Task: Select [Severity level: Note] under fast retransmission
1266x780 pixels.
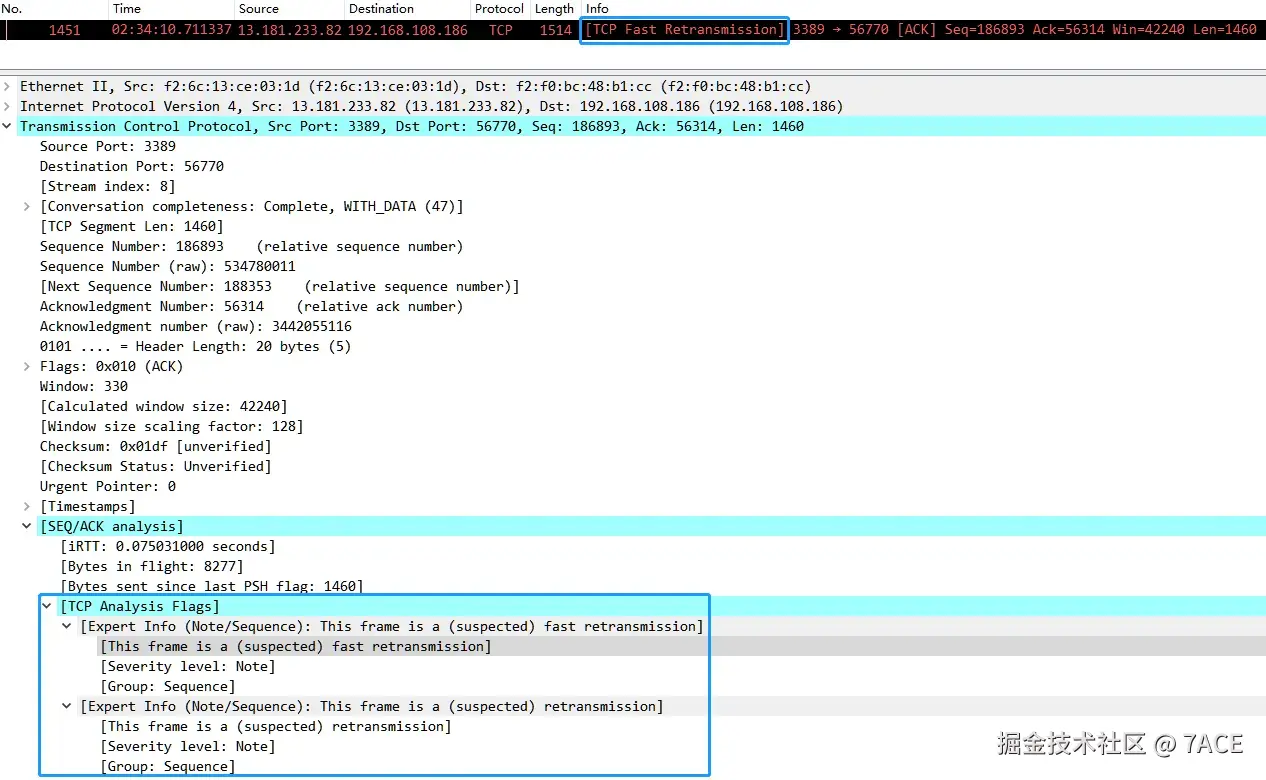Action: point(188,667)
